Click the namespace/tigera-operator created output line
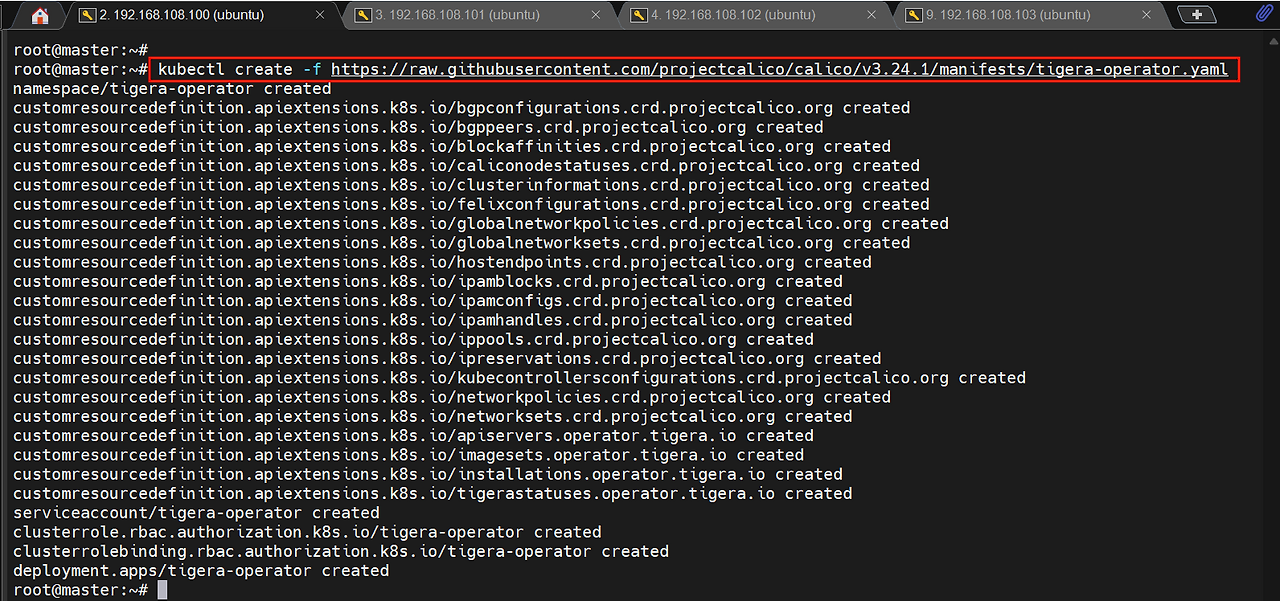Image resolution: width=1280 pixels, height=601 pixels. point(171,89)
